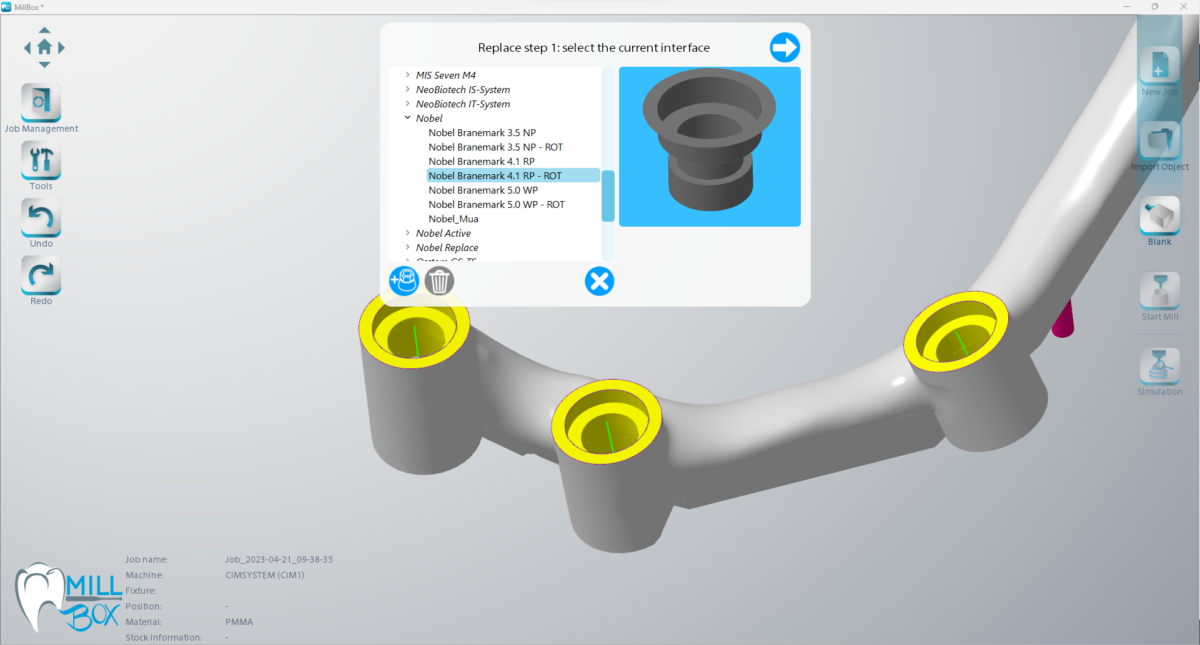Image resolution: width=1200 pixels, height=645 pixels.
Task: Click the Nobel Active label
Action: (443, 233)
